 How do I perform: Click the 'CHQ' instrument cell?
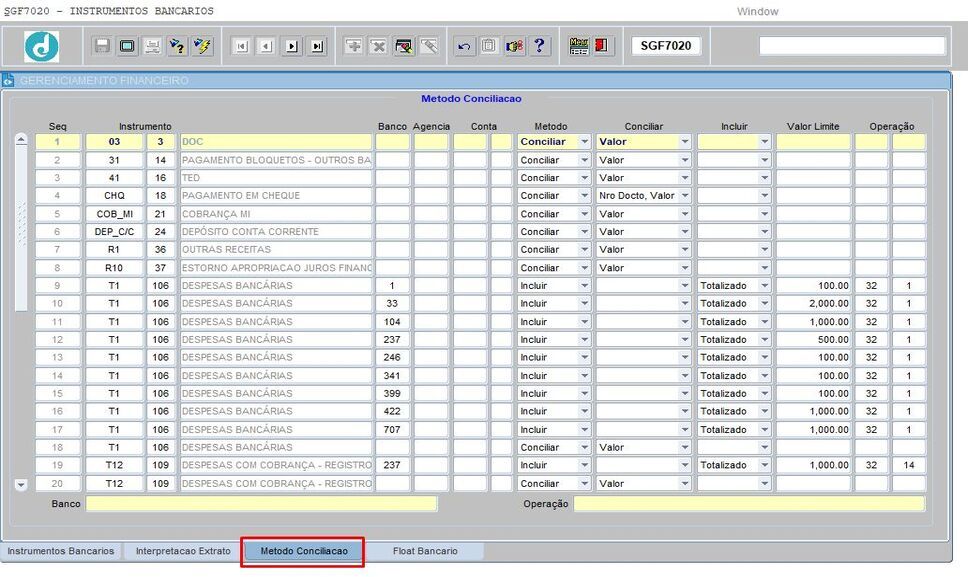point(114,196)
